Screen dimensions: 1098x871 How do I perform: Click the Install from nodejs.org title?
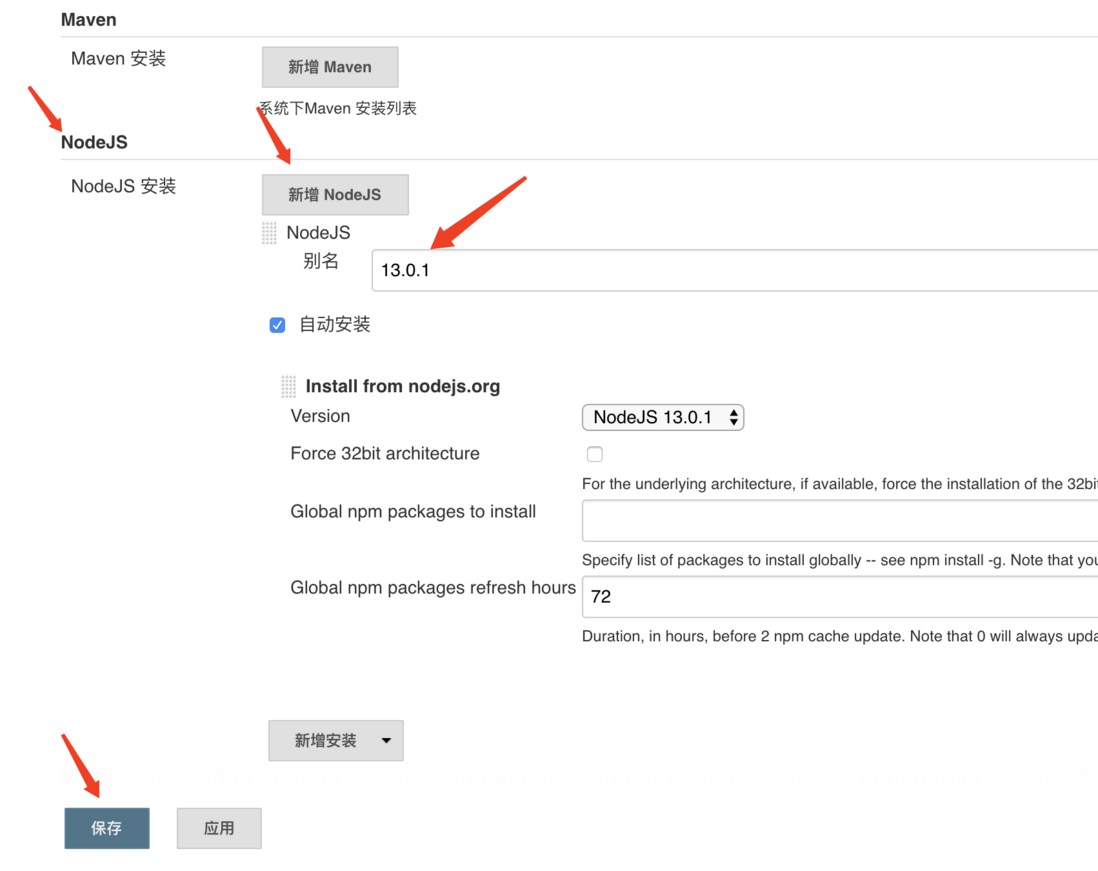coord(403,386)
